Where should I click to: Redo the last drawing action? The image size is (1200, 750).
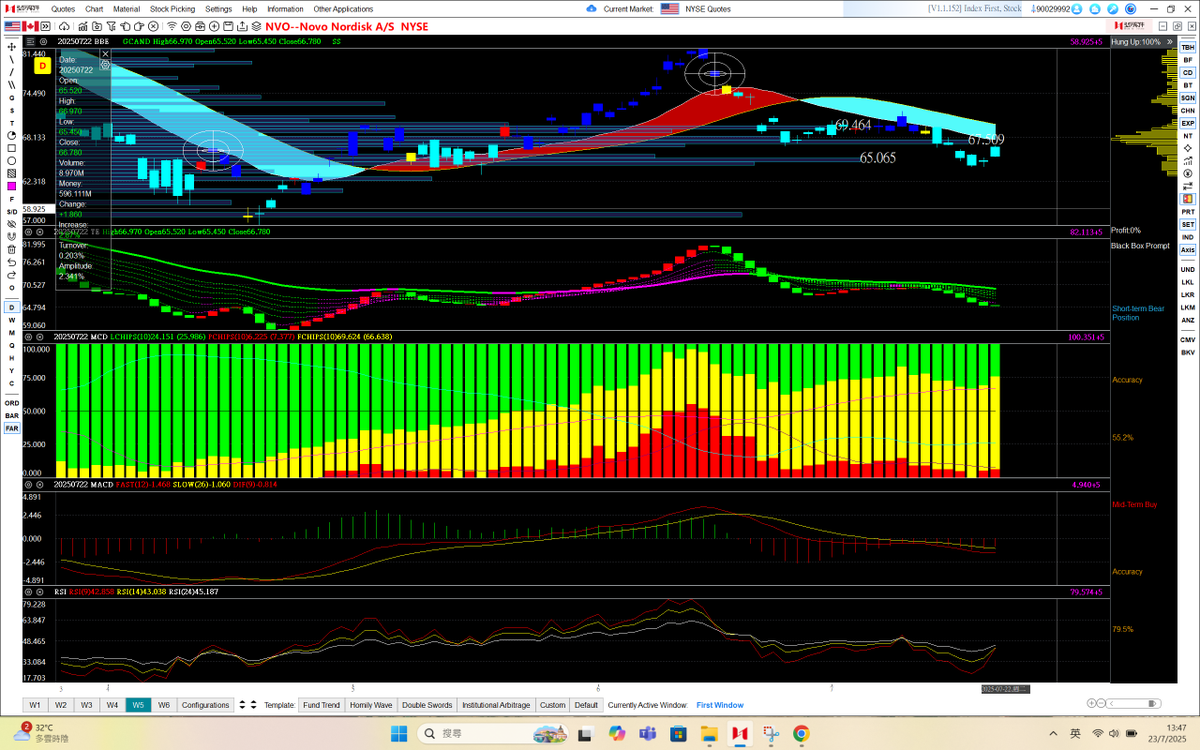[11, 275]
